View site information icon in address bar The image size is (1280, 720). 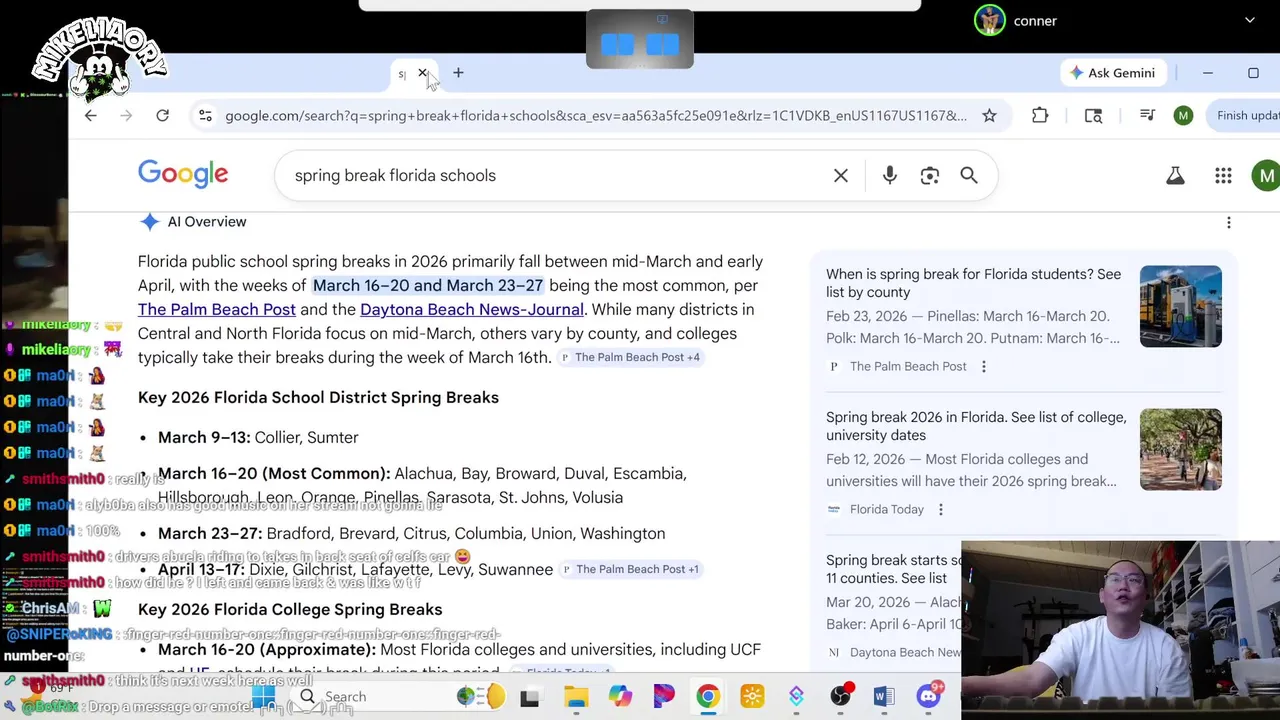tap(205, 116)
